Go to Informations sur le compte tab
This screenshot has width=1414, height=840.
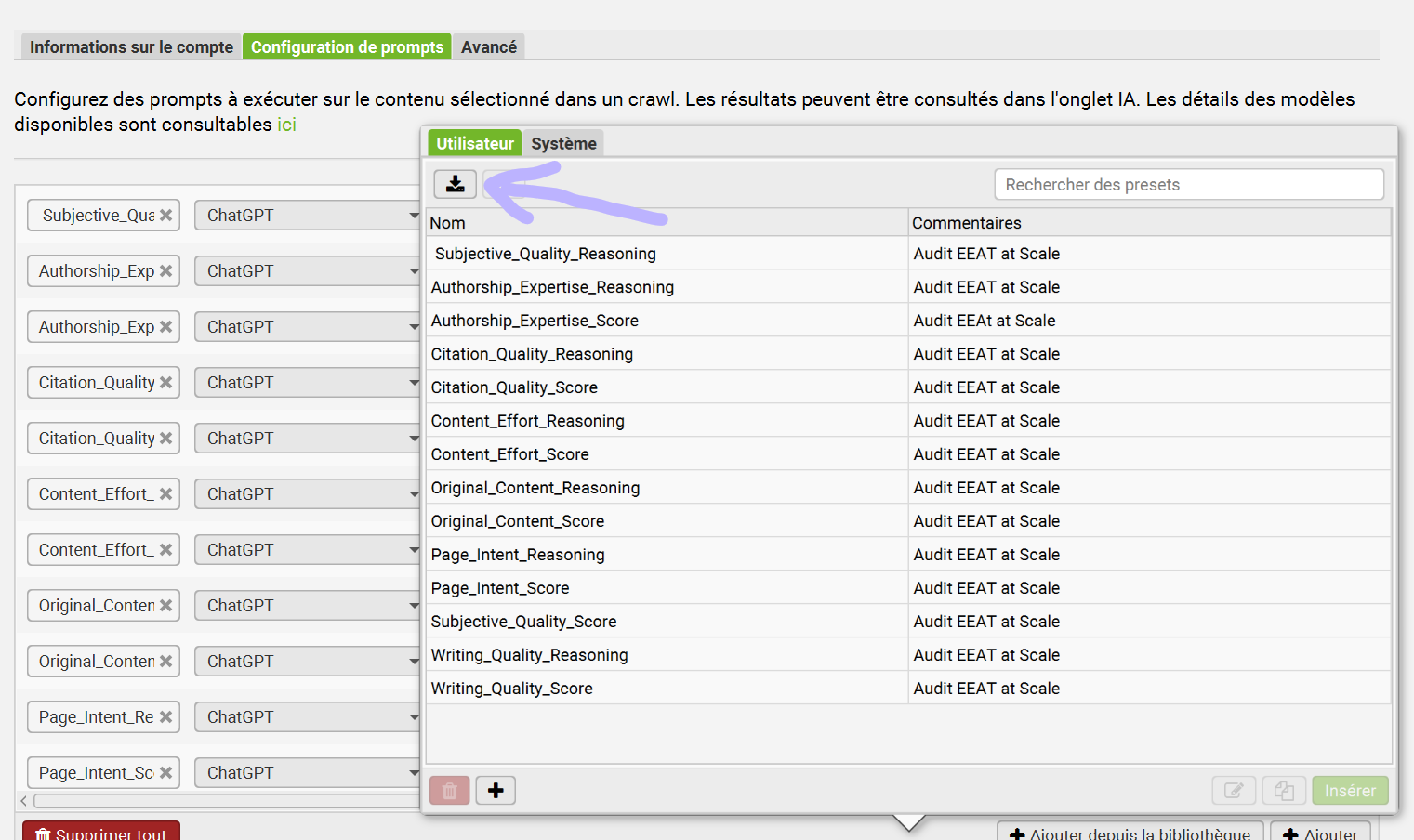click(x=131, y=47)
